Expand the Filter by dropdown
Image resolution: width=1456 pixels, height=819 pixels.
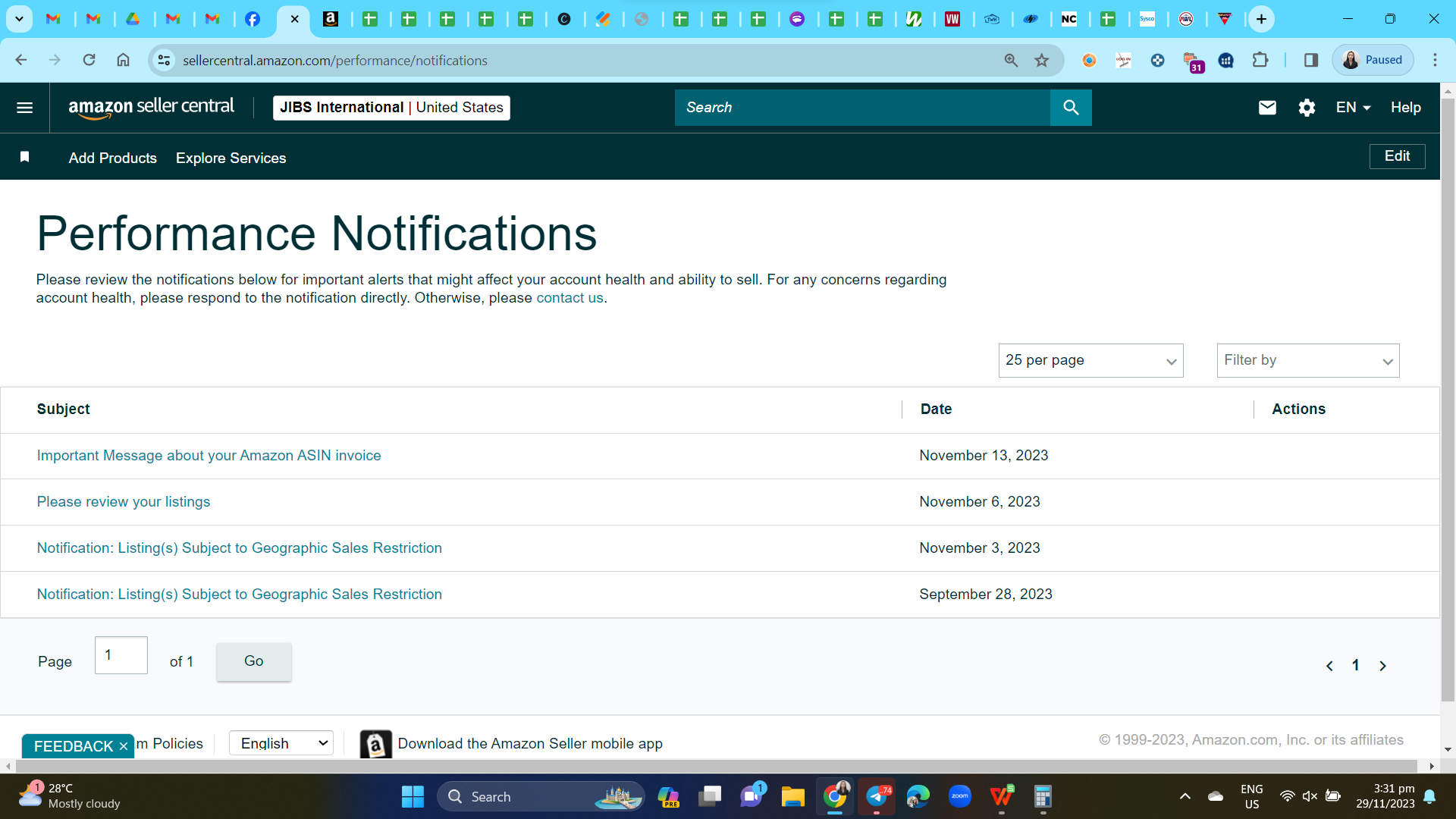coord(1308,361)
